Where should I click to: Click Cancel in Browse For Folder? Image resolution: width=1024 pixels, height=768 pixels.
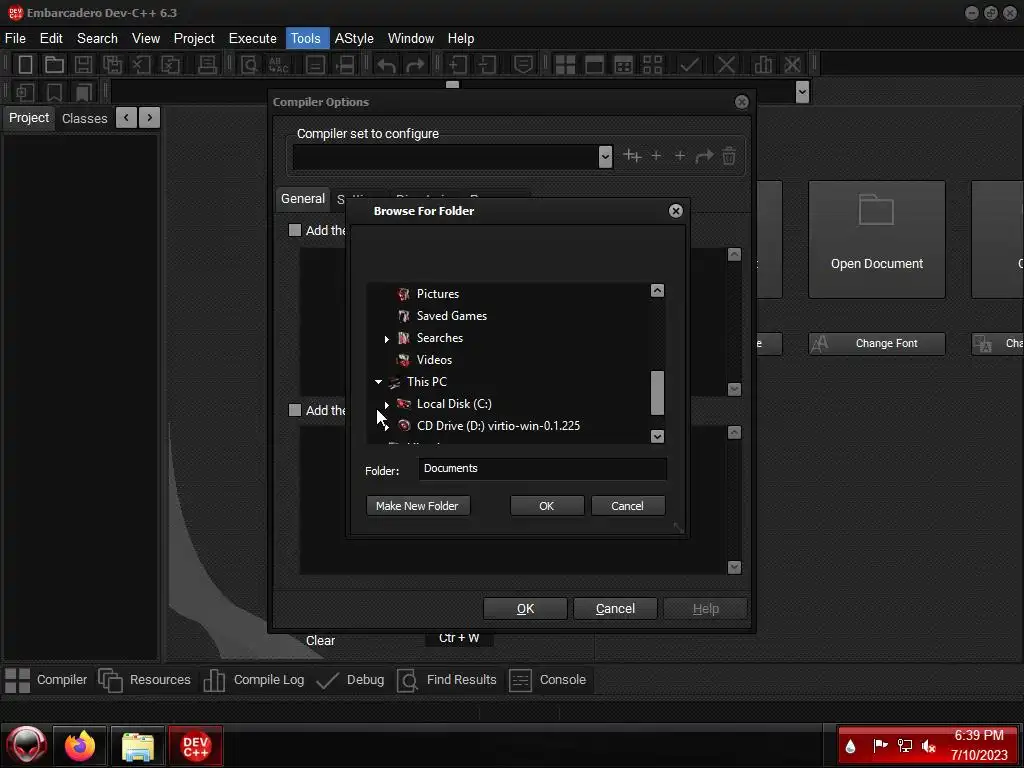tap(628, 506)
